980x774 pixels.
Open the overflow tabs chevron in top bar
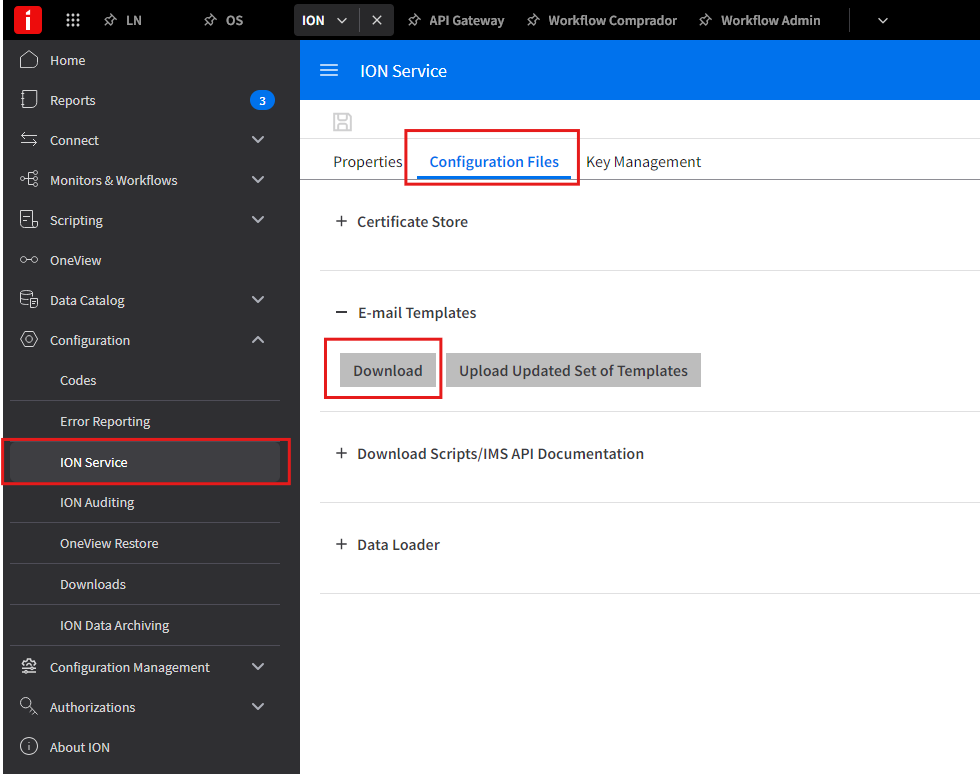point(882,21)
